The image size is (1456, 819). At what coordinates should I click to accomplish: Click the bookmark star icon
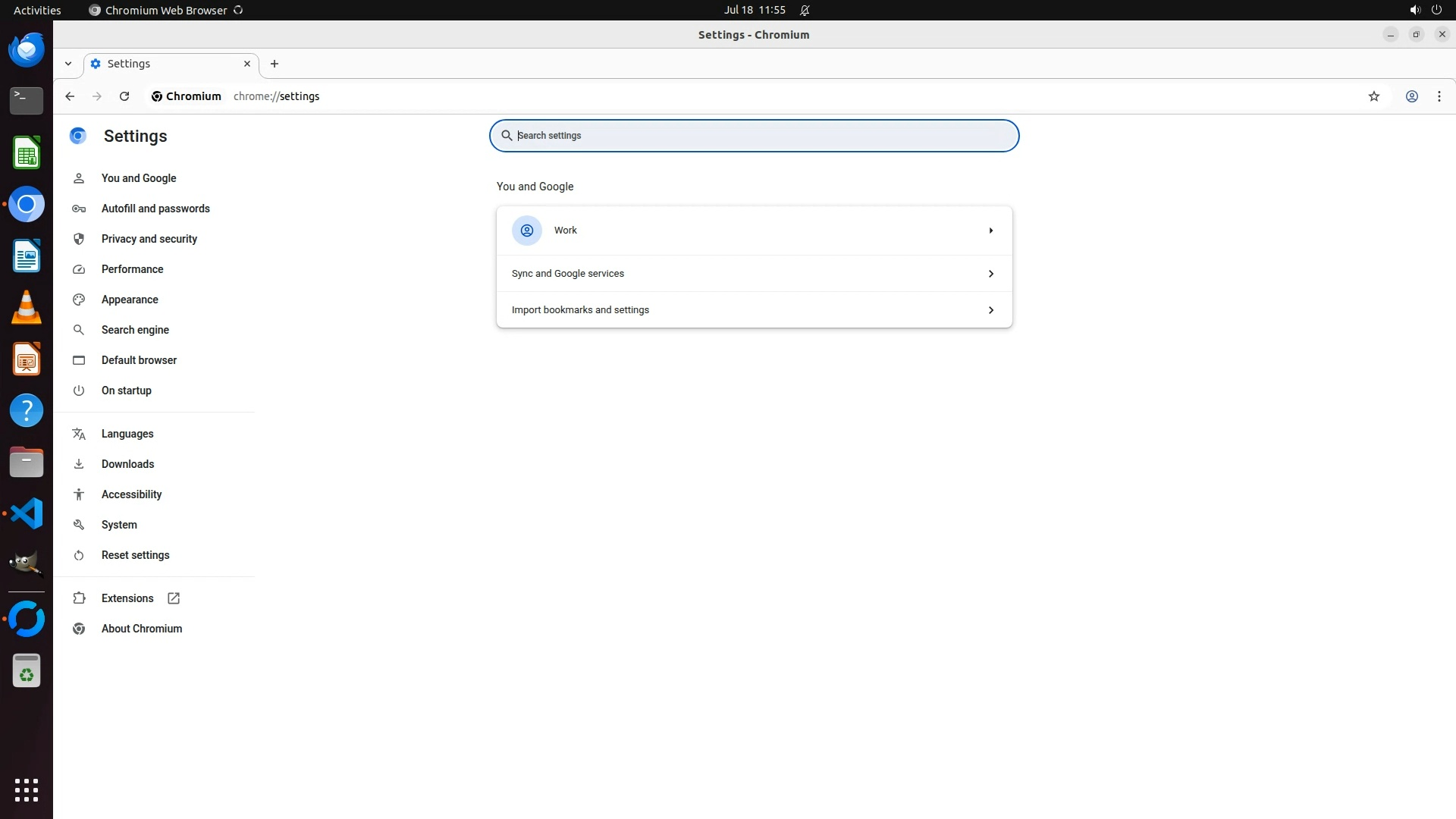tap(1373, 96)
